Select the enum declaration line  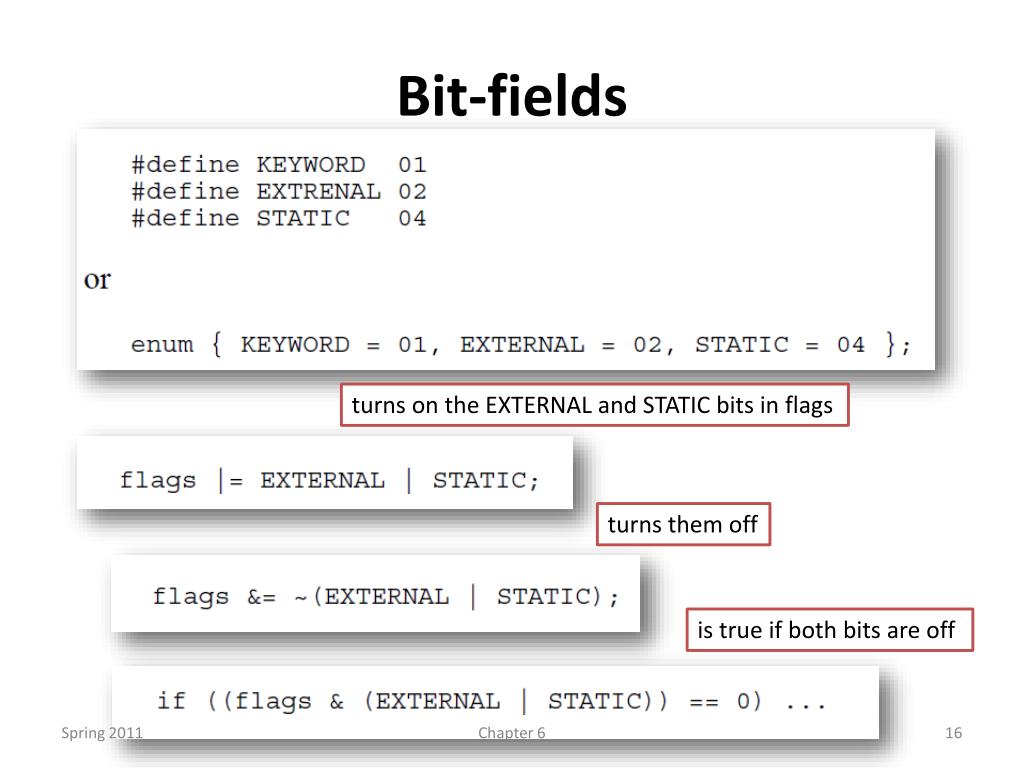click(520, 344)
